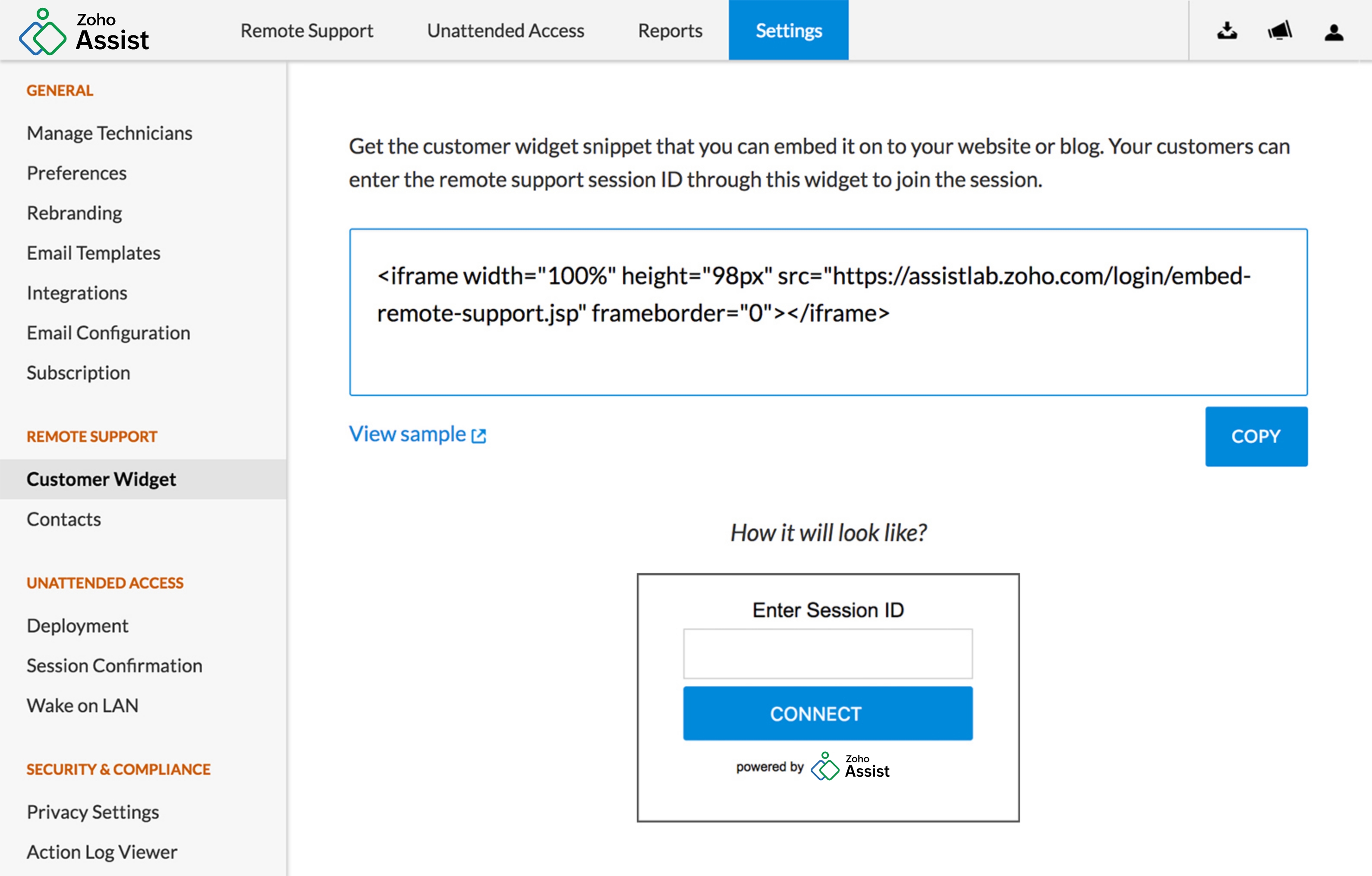This screenshot has height=876, width=1372.
Task: Open the View sample link
Action: (x=407, y=434)
